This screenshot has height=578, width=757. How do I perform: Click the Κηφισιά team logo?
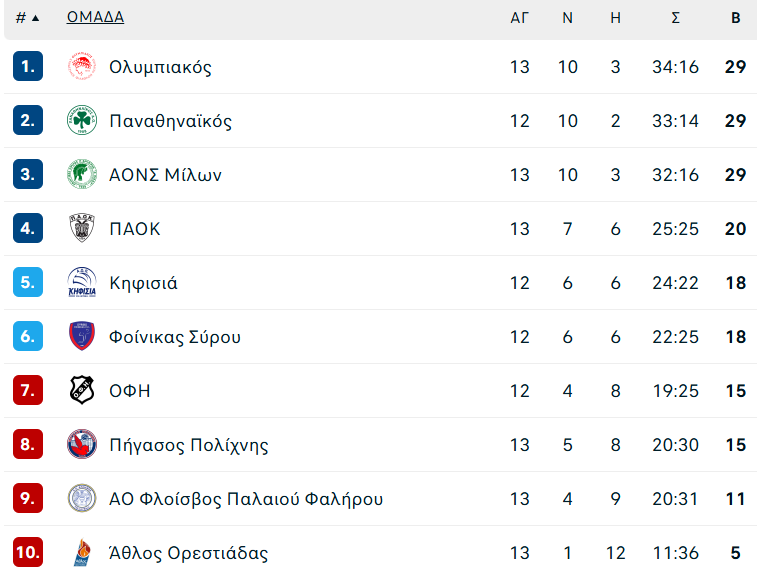click(81, 283)
